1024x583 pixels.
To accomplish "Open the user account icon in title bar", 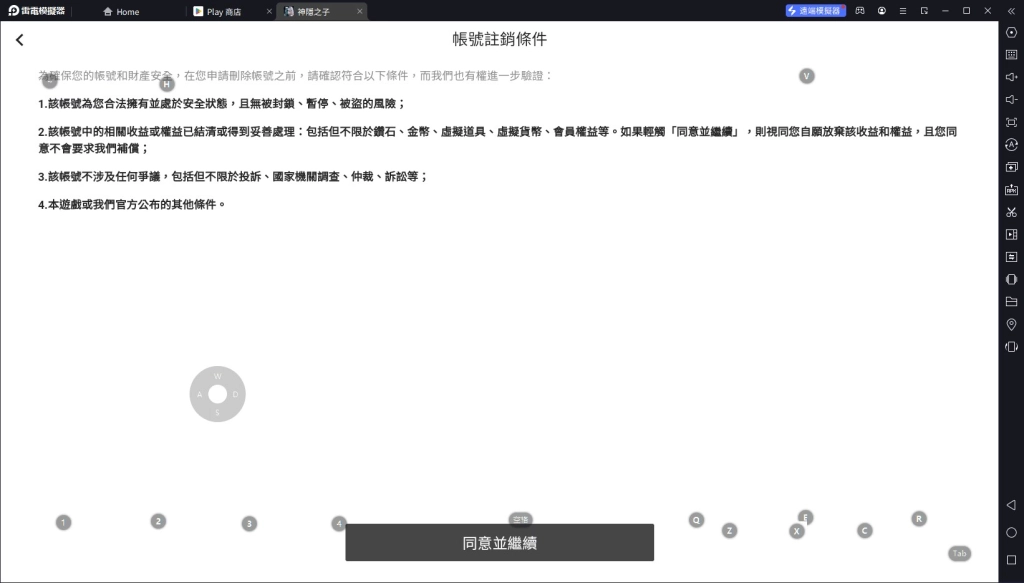I will (882, 11).
